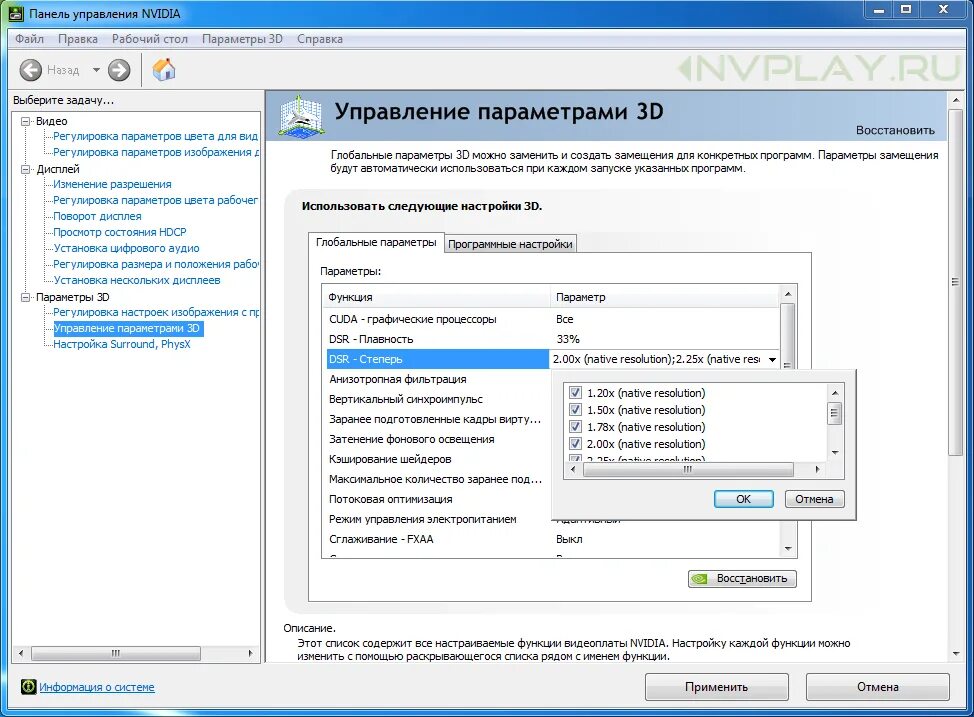
Task: Collapse the Дисплей tree node
Action: point(25,169)
